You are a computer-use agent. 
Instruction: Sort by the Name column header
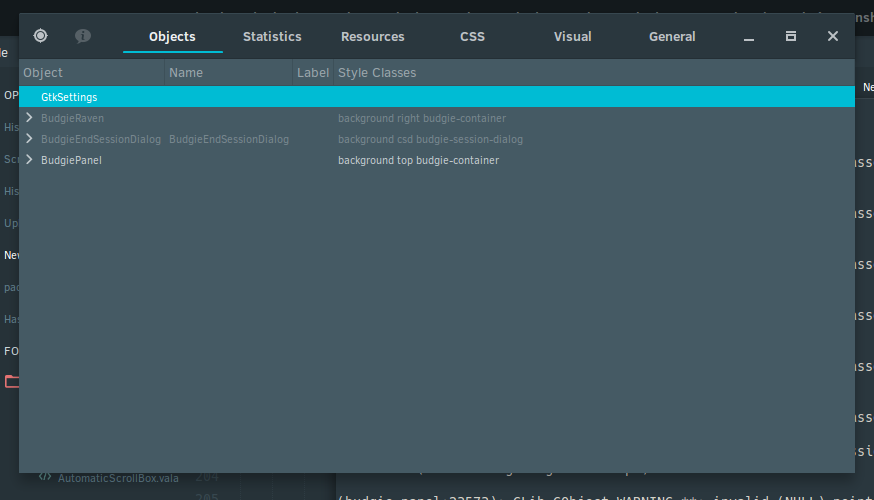coord(229,73)
